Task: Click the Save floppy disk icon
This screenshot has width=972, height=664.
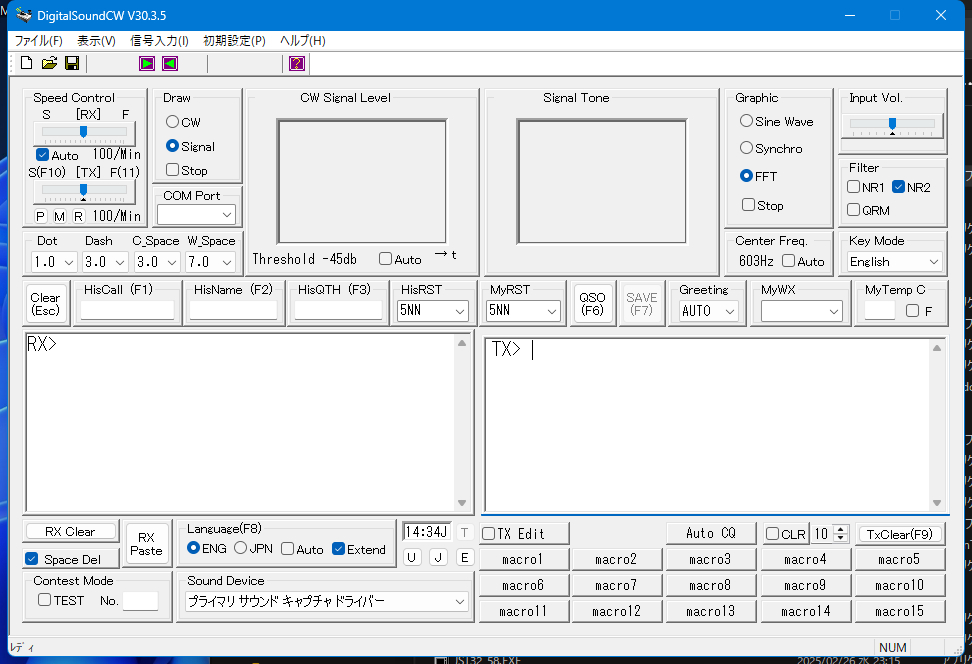Action: 72,63
